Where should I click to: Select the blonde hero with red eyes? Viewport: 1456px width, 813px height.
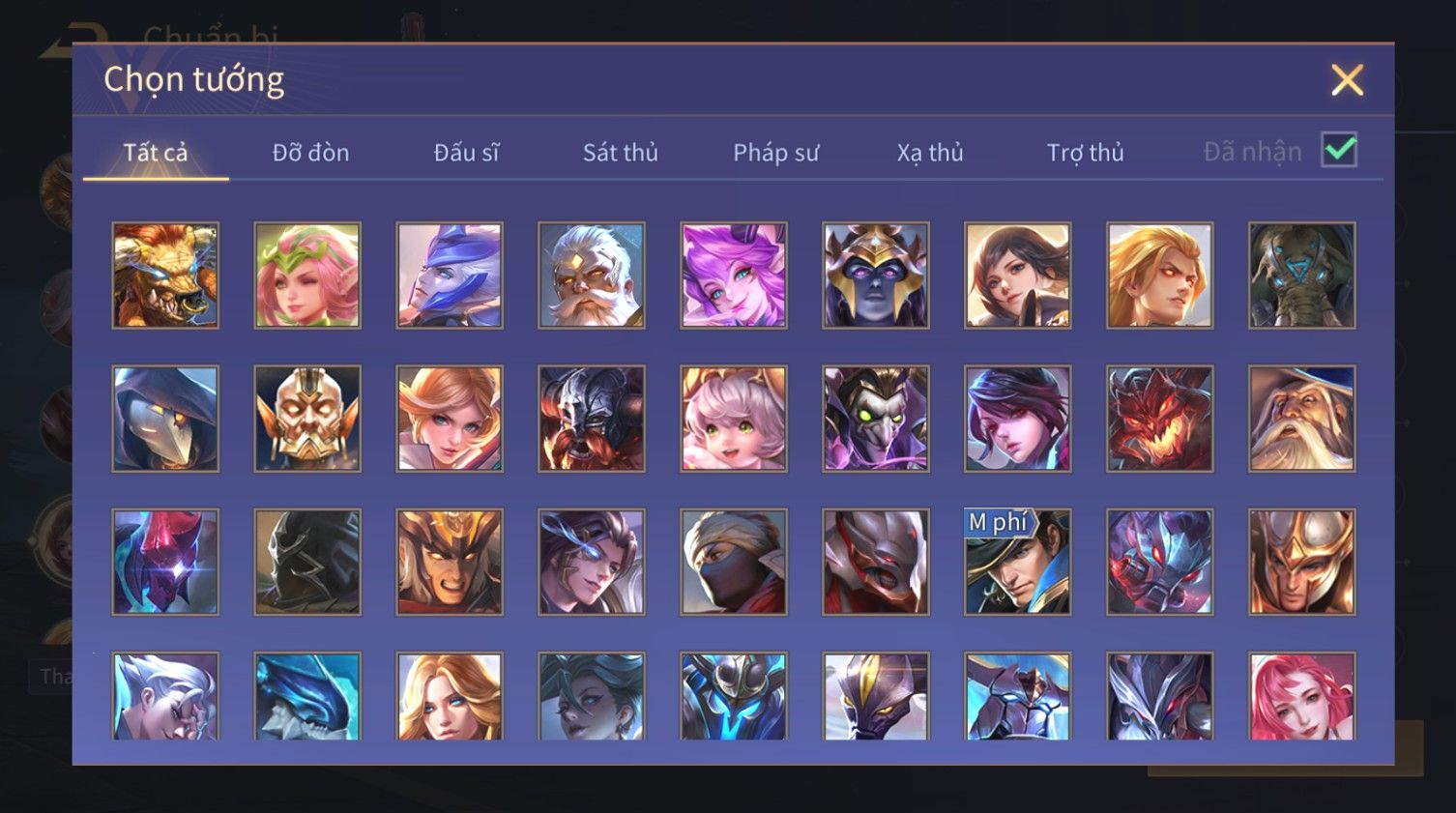(x=1160, y=276)
